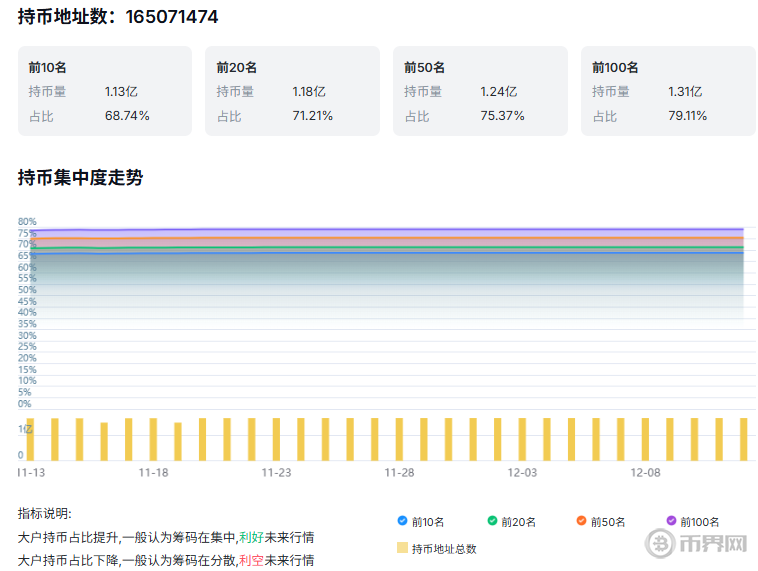Select the 11-18 date axis label
The width and height of the screenshot is (758, 571).
(153, 473)
